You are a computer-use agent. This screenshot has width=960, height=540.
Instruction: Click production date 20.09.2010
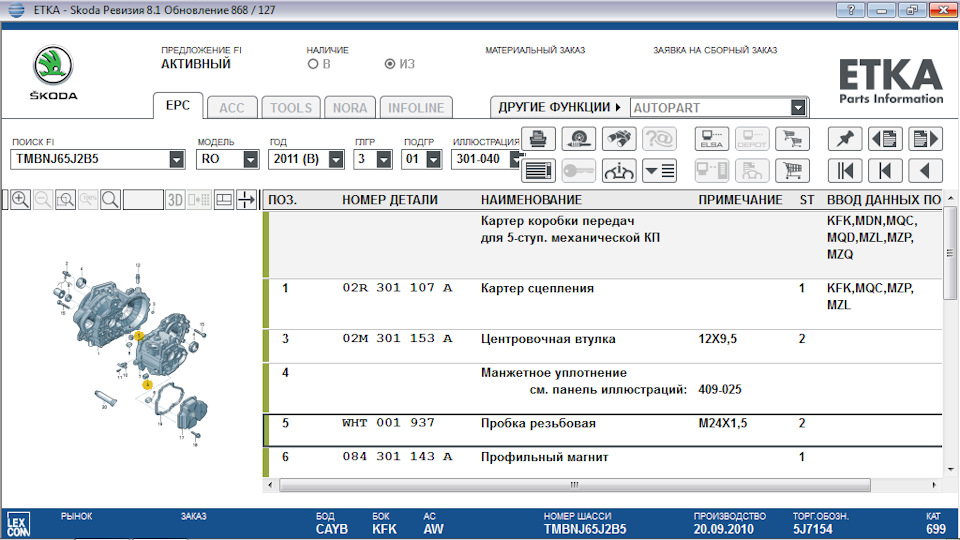click(723, 529)
